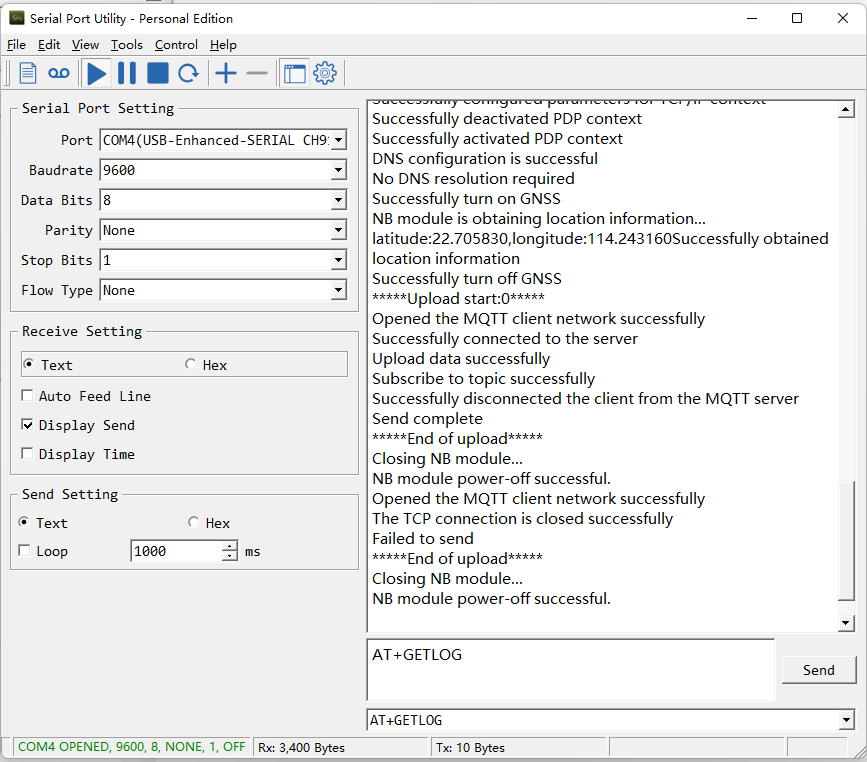
Task: Expand the Flow Type dropdown
Action: (x=339, y=290)
